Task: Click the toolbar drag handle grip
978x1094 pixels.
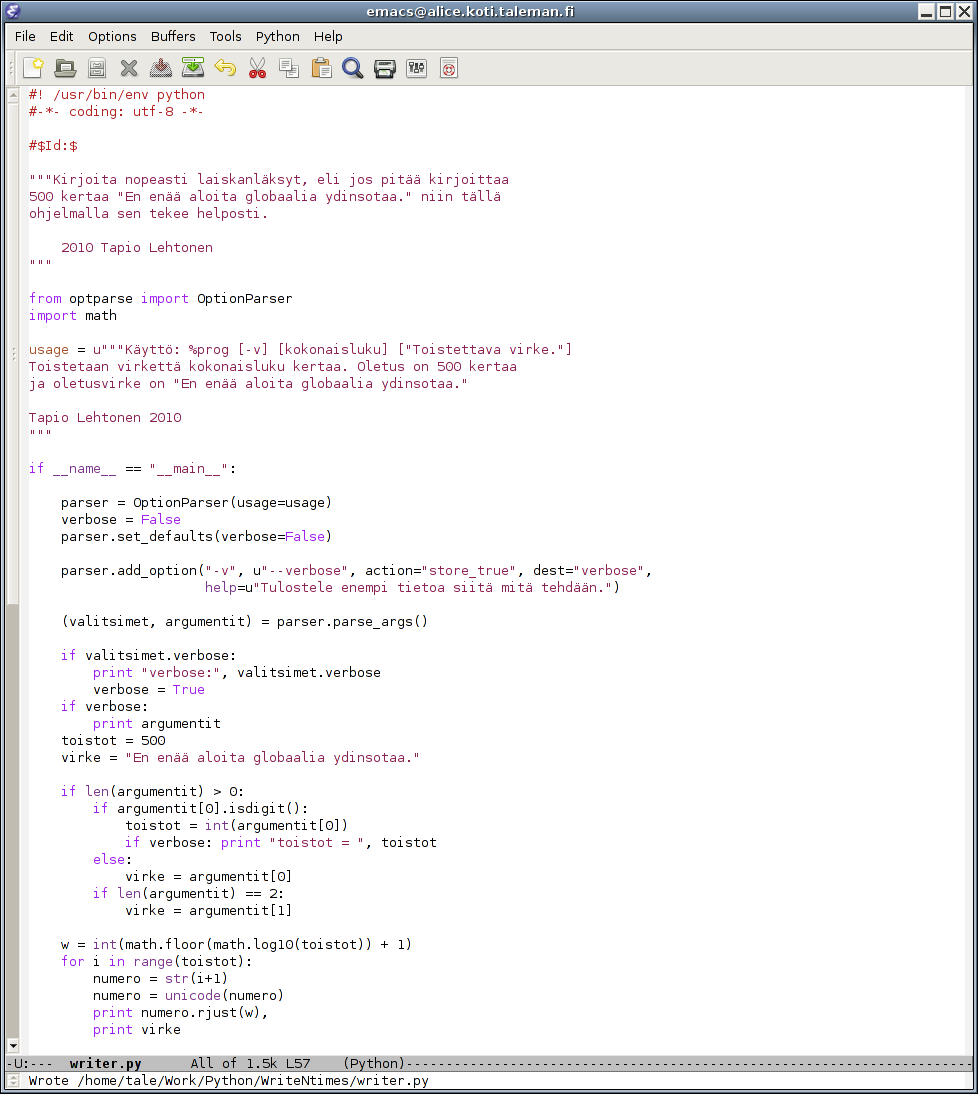Action: pyautogui.click(x=11, y=68)
